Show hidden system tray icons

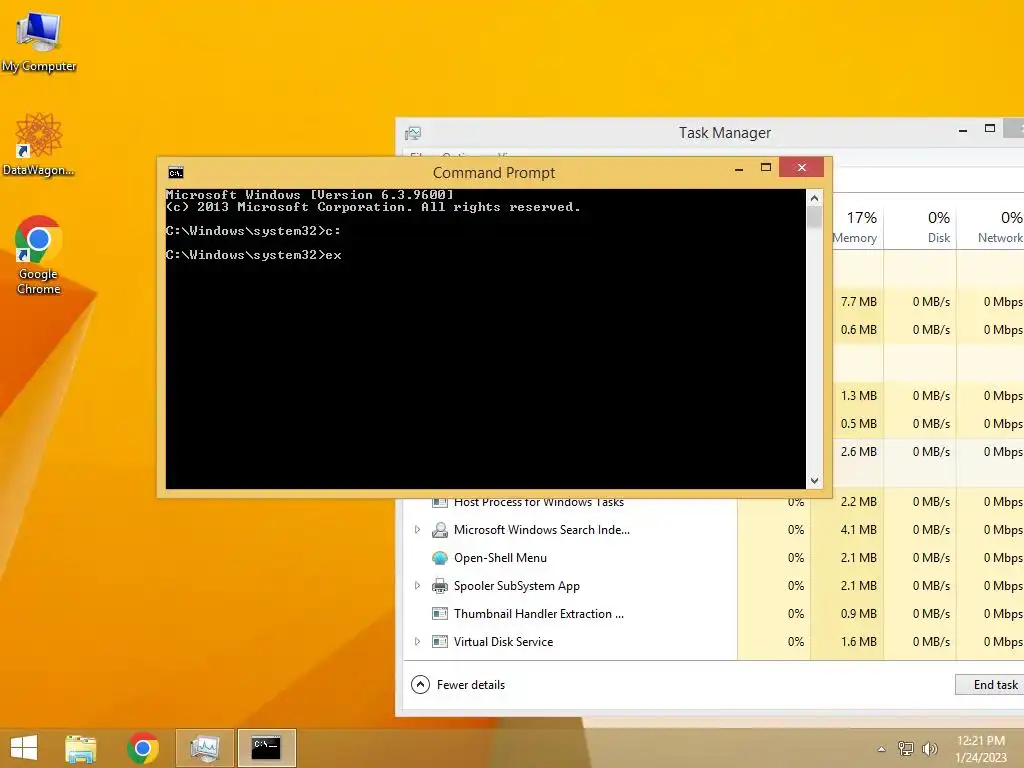(882, 749)
